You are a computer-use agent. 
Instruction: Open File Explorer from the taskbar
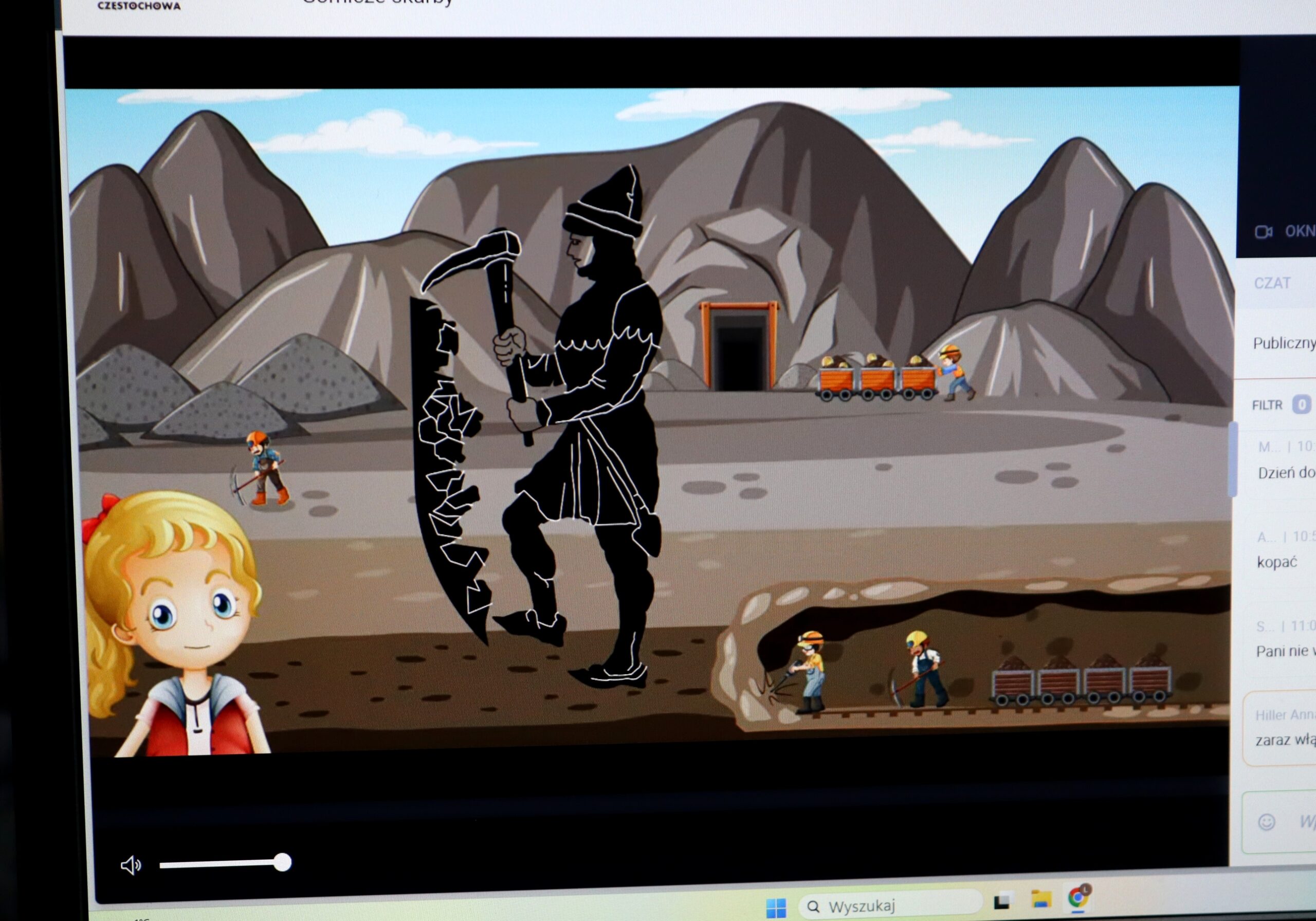click(x=1041, y=899)
